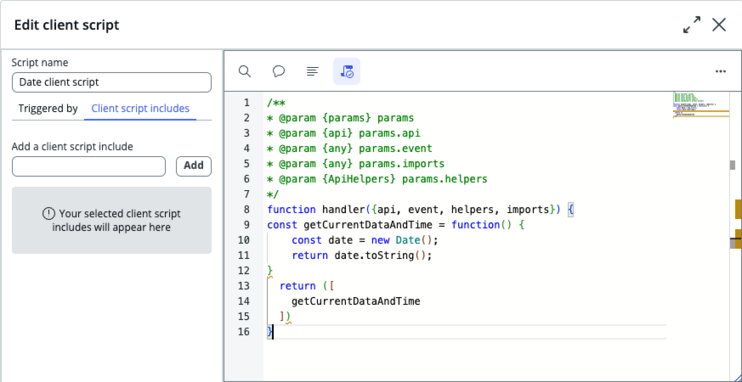Click the '@param {api} params.api' line

(344, 133)
